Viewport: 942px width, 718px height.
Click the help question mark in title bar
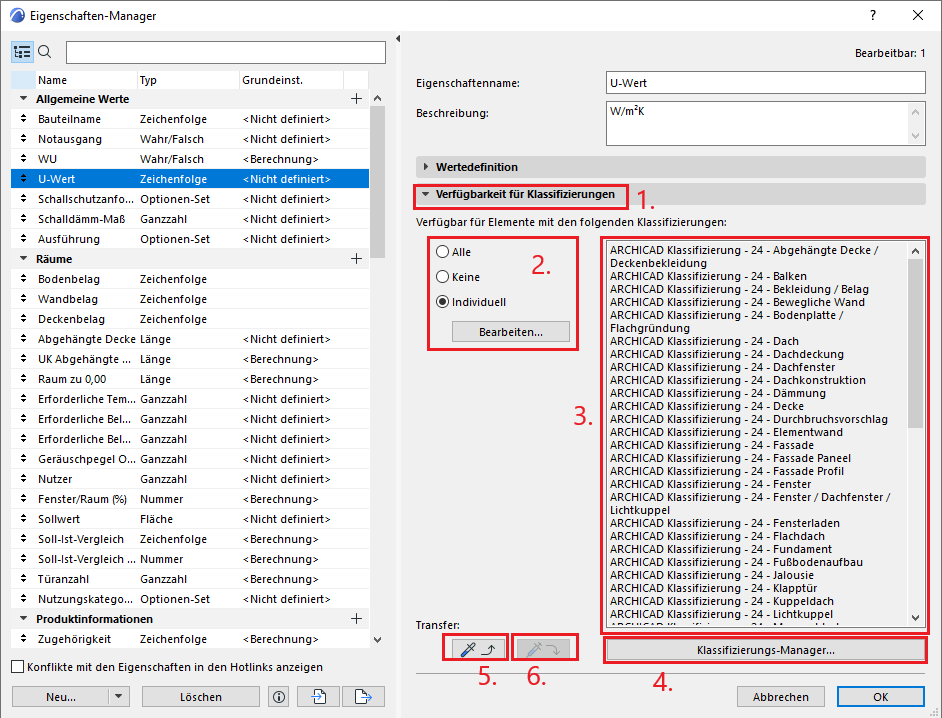[873, 16]
